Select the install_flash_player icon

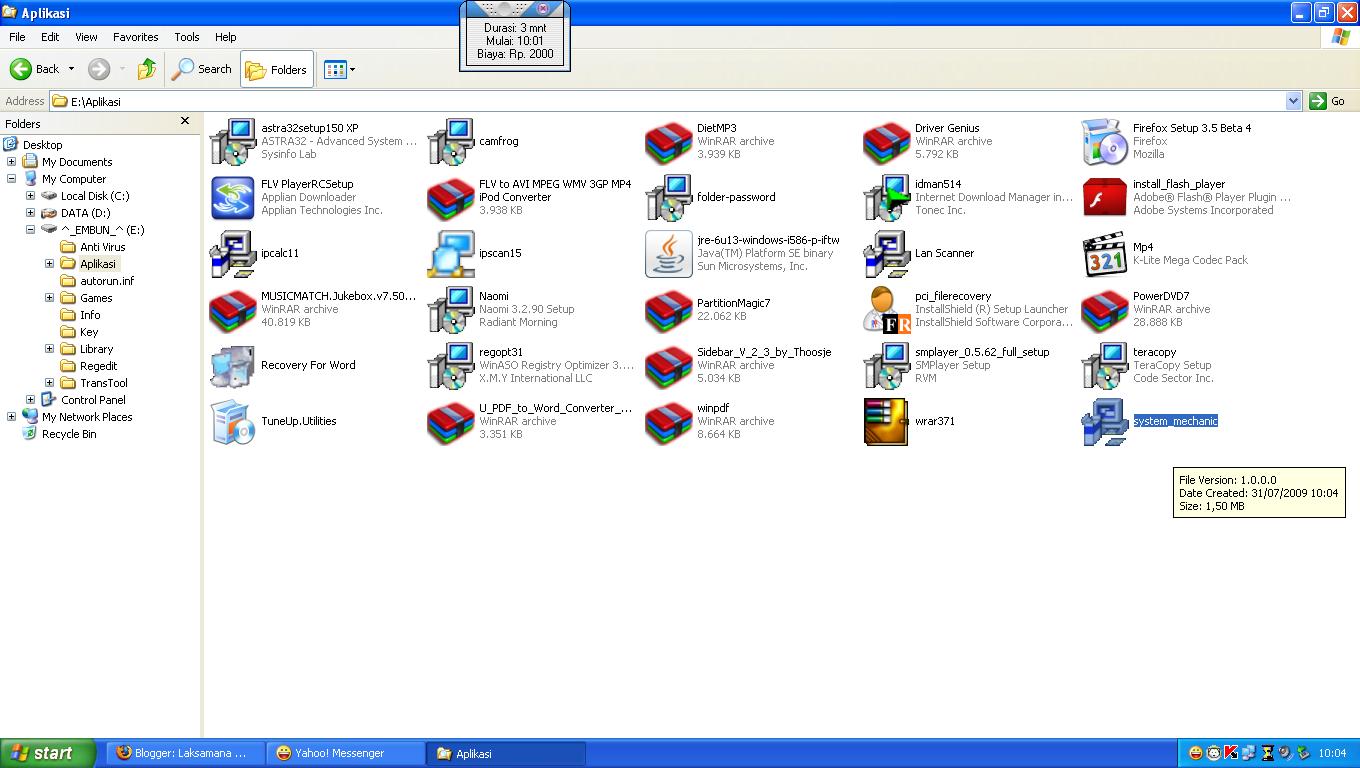pyautogui.click(x=1105, y=197)
